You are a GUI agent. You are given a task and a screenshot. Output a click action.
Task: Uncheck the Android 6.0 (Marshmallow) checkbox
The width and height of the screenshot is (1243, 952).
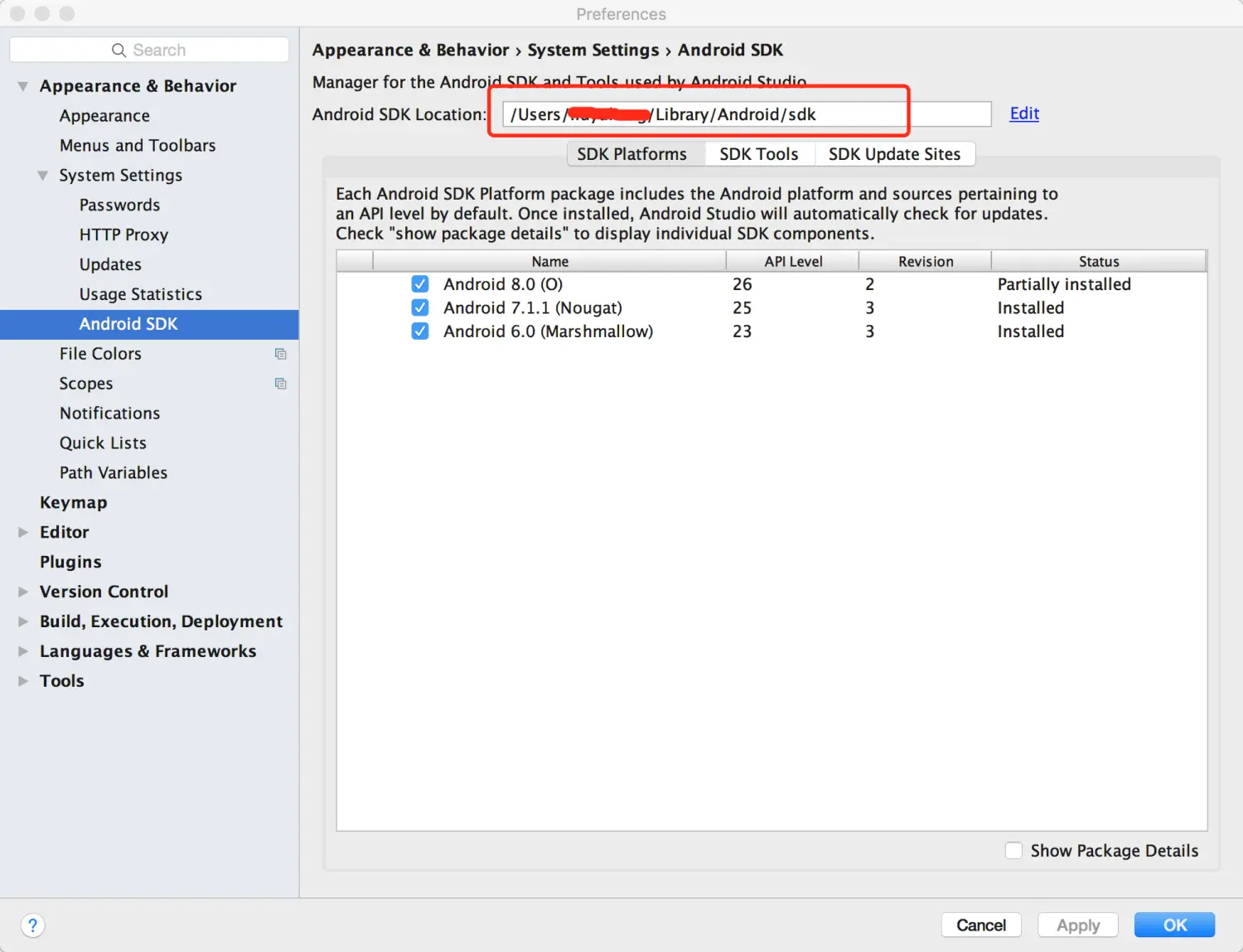(420, 331)
